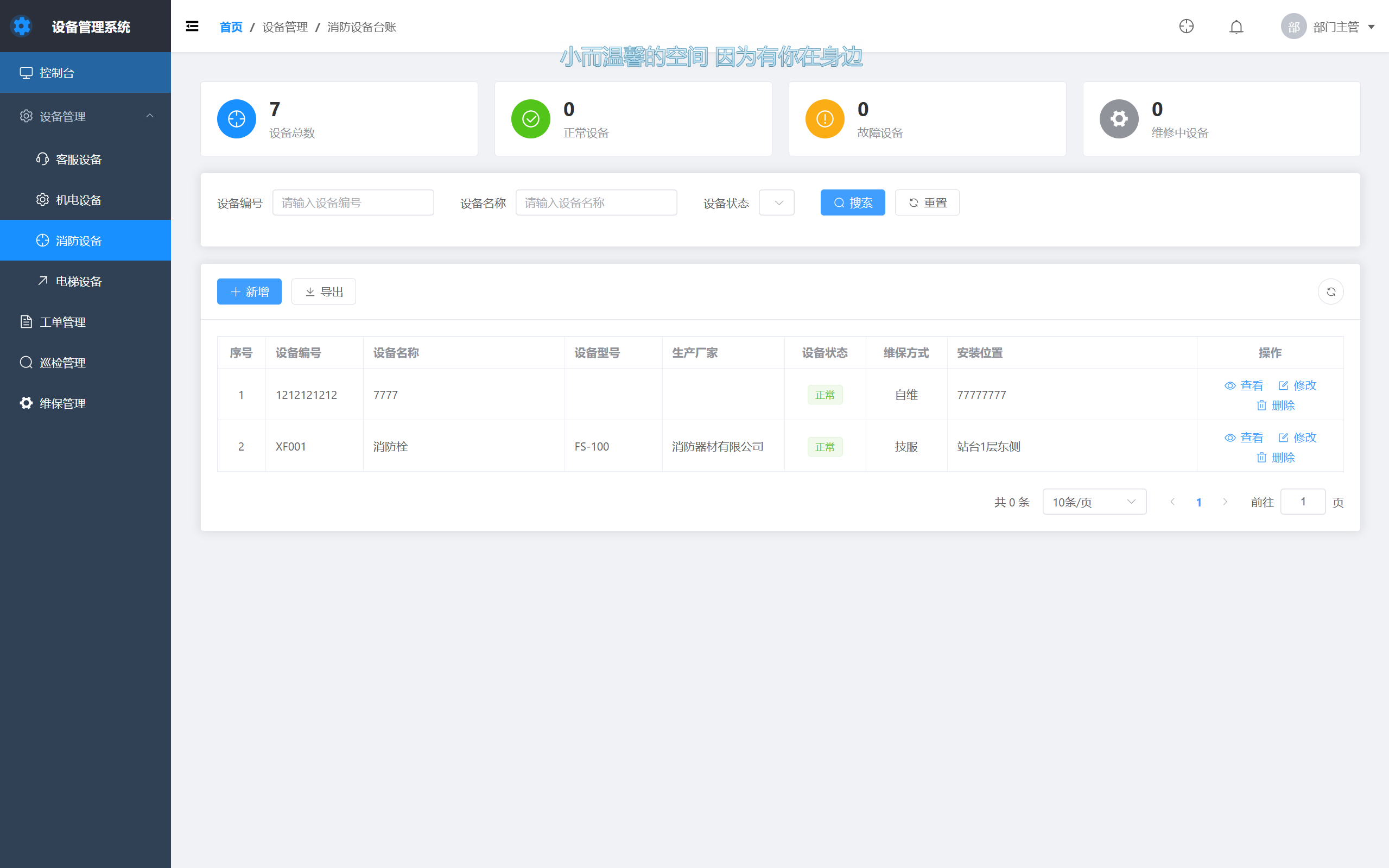
Task: Open 电梯设备 in the sidebar
Action: pos(79,281)
